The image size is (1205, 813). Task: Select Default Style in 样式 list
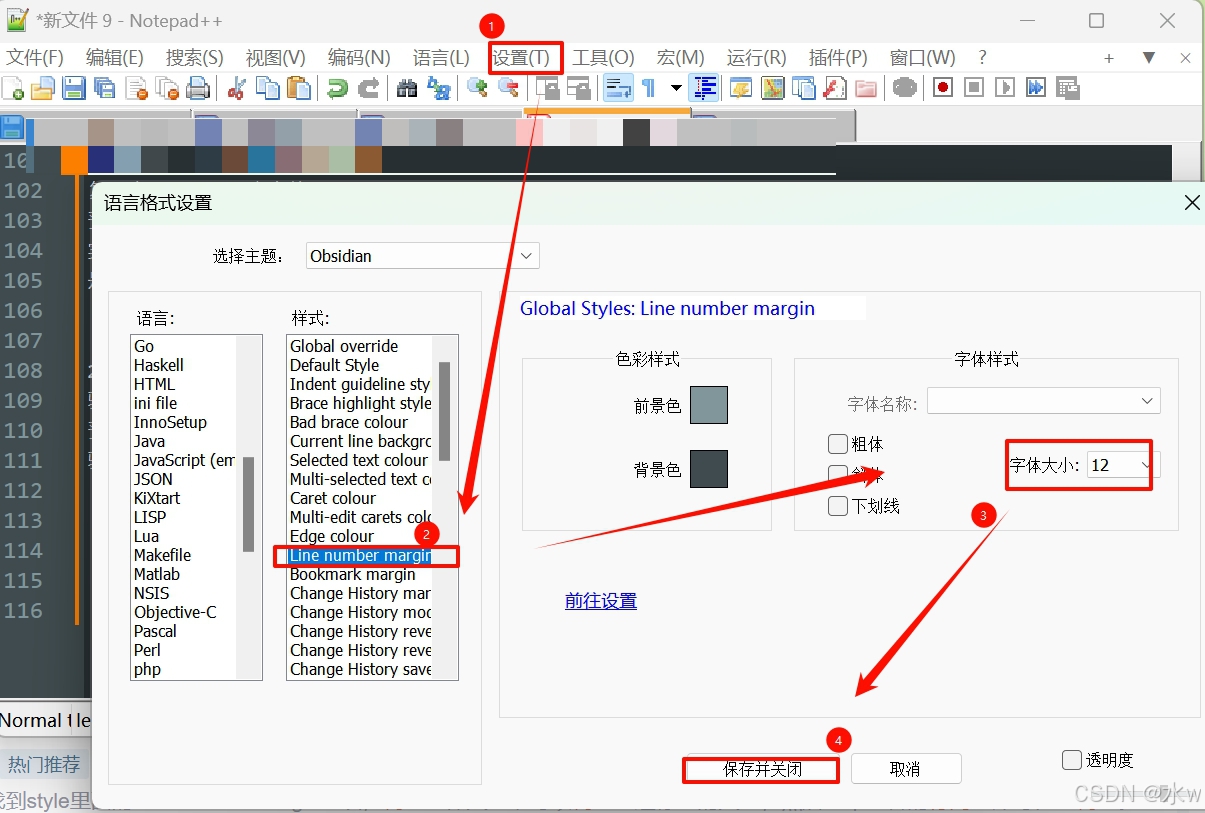(335, 365)
